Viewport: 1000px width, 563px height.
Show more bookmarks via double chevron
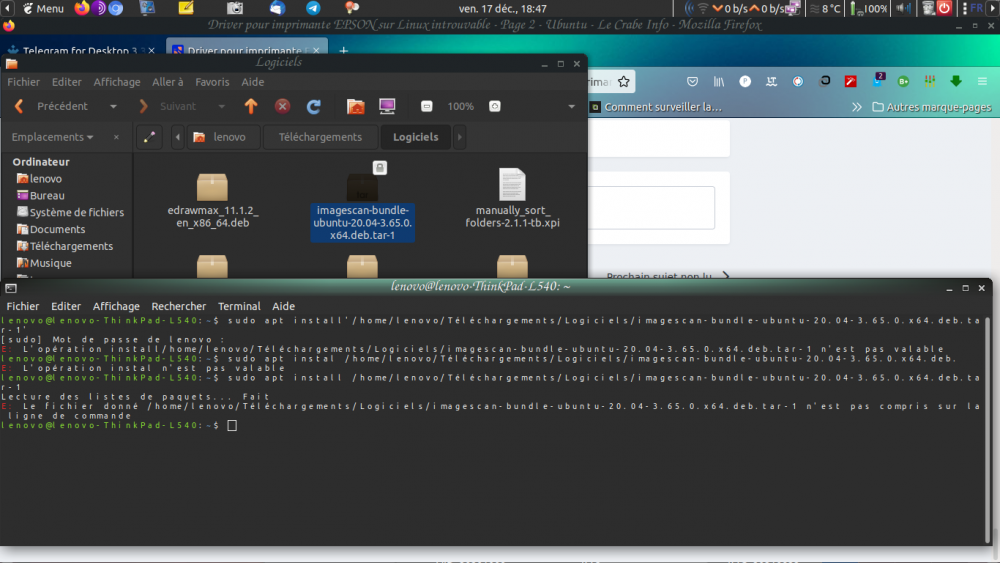pos(857,107)
